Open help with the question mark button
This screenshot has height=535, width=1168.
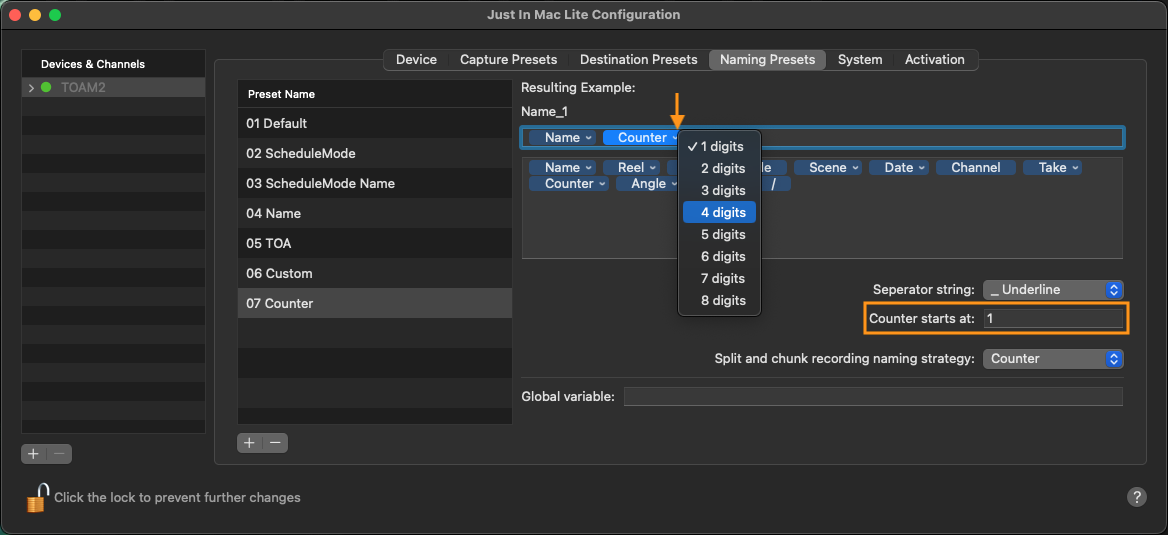[x=1136, y=497]
